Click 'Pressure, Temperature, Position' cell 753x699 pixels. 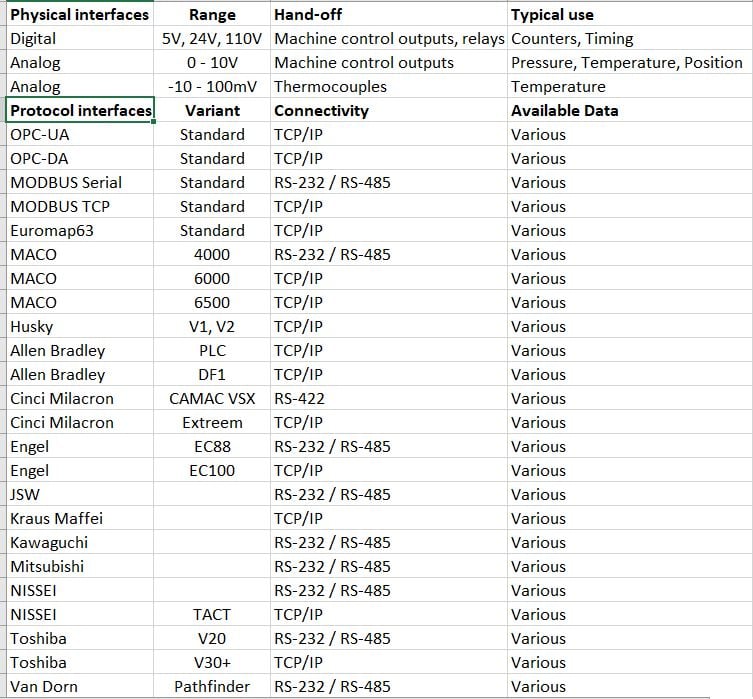pos(630,62)
